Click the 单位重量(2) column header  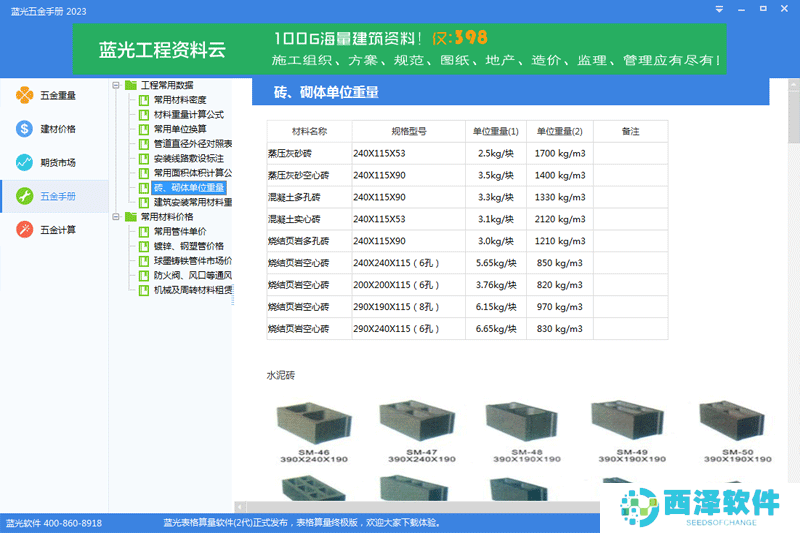coord(560,132)
